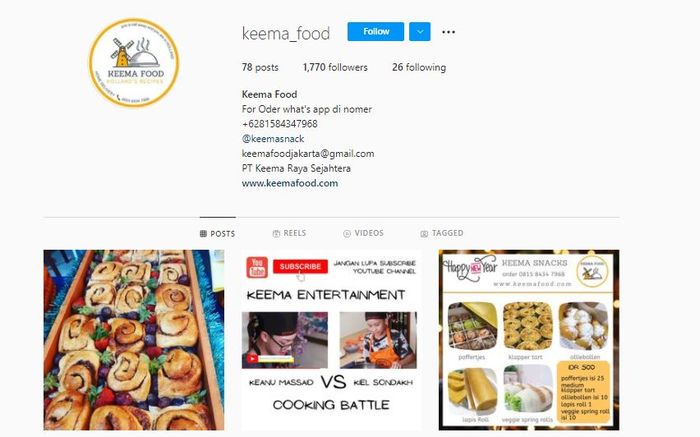Select the Posts grid tab
700x437 pixels.
[x=217, y=233]
